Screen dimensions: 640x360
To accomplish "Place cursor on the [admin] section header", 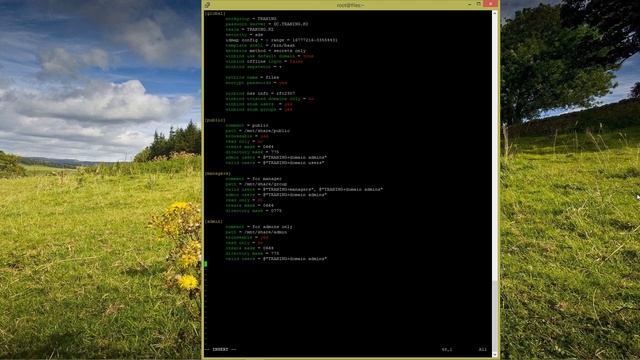I will pos(213,221).
